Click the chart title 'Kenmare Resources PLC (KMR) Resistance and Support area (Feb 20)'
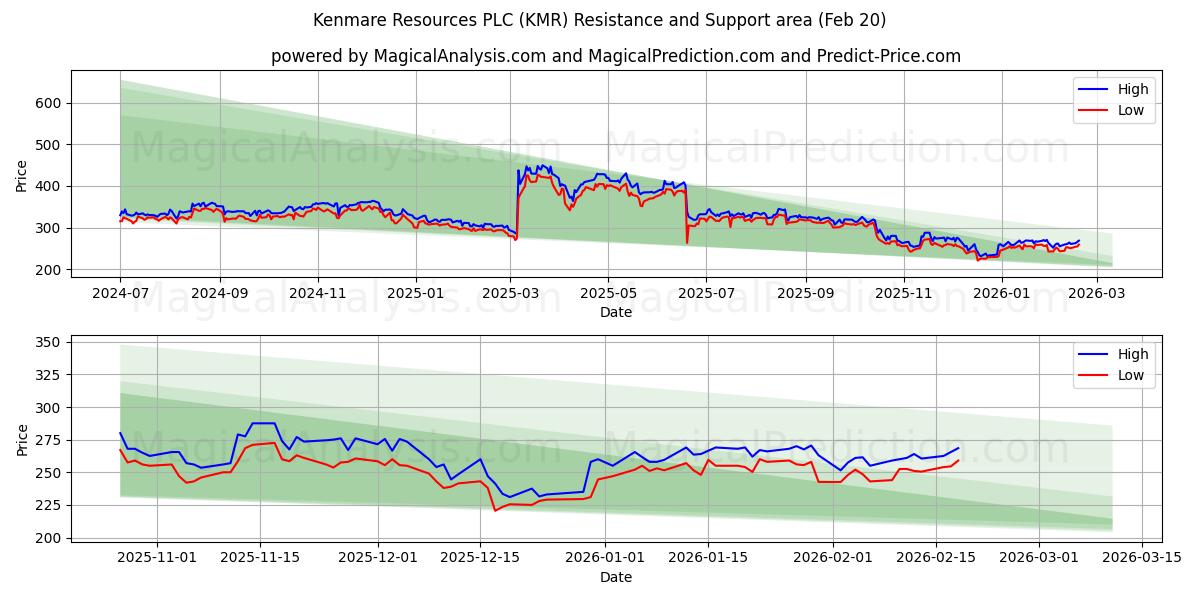The width and height of the screenshot is (1200, 600). click(599, 20)
